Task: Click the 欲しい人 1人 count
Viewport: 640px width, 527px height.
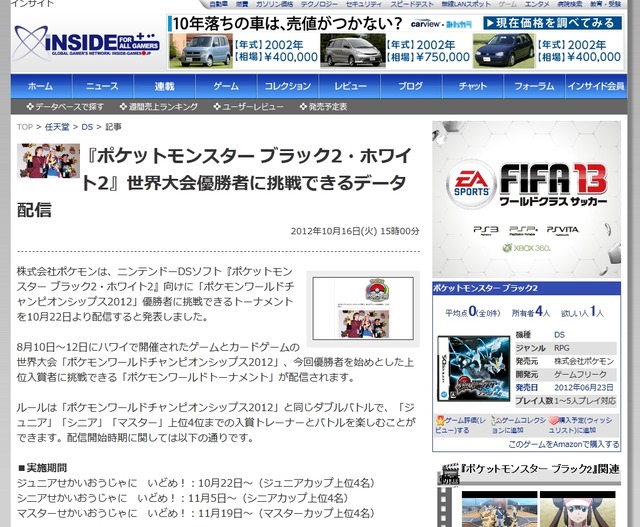Action: point(582,312)
